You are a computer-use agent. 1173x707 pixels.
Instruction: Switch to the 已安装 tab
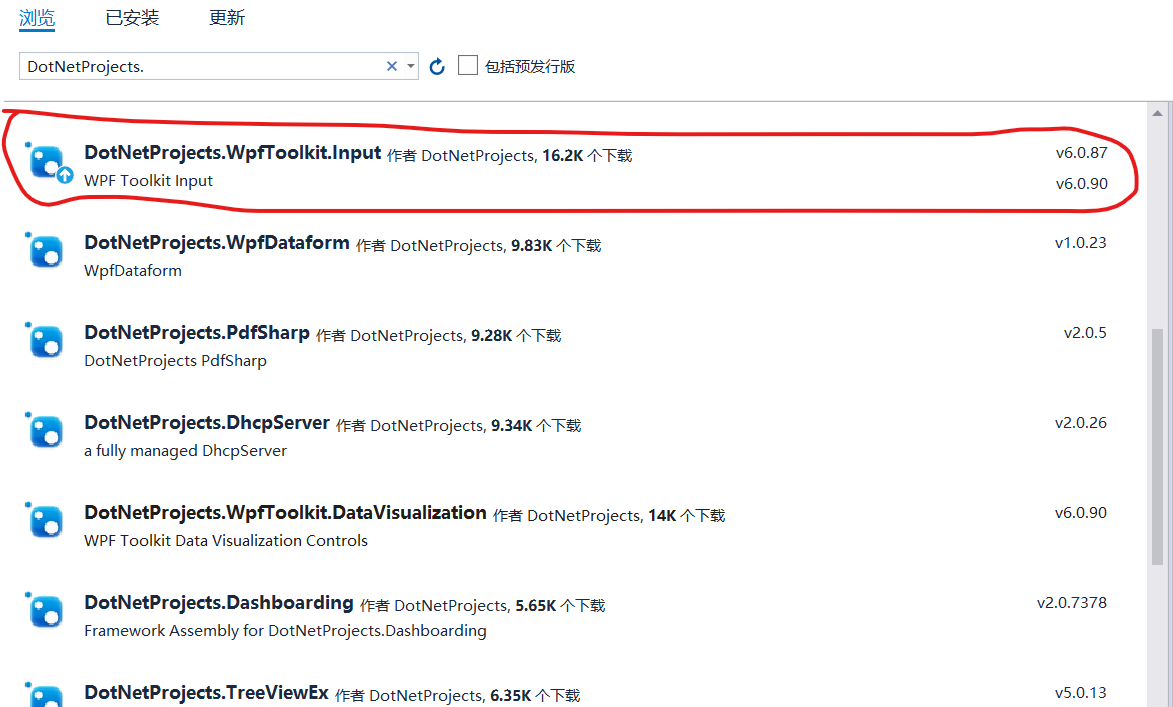tap(132, 17)
